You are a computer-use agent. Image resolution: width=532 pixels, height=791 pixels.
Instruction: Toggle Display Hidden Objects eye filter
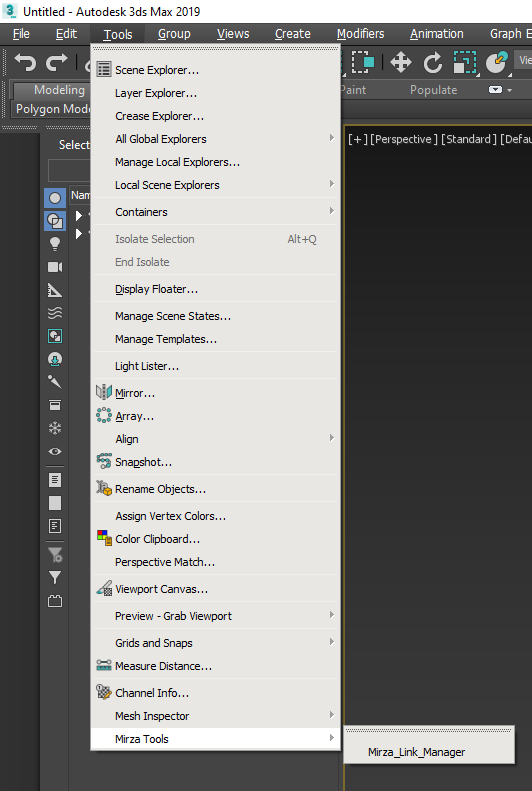pyautogui.click(x=55, y=451)
